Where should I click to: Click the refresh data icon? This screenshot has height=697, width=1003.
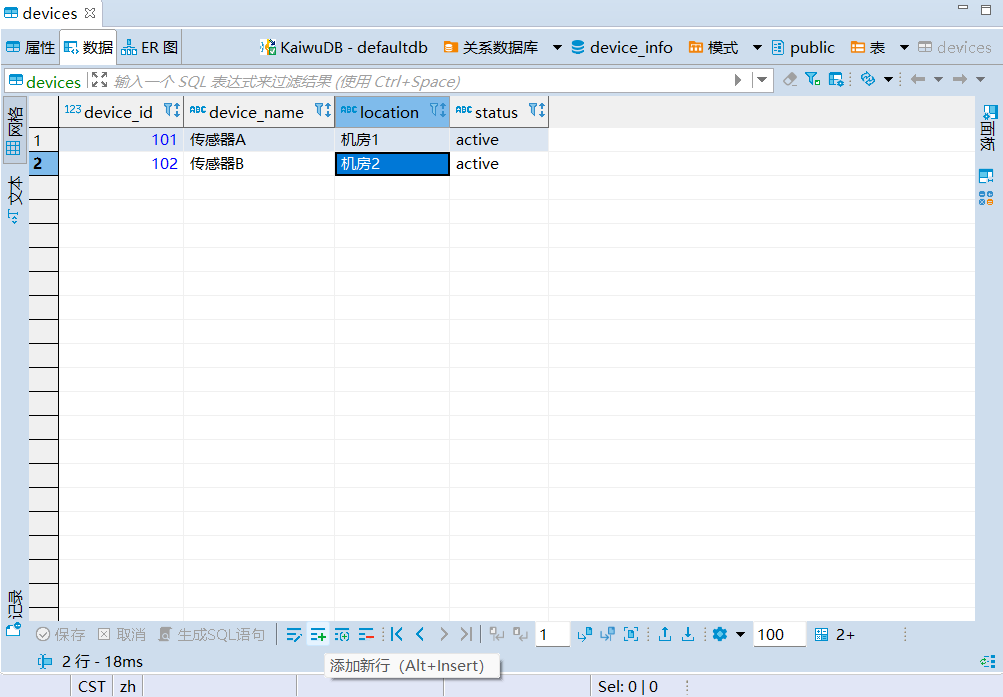(867, 80)
